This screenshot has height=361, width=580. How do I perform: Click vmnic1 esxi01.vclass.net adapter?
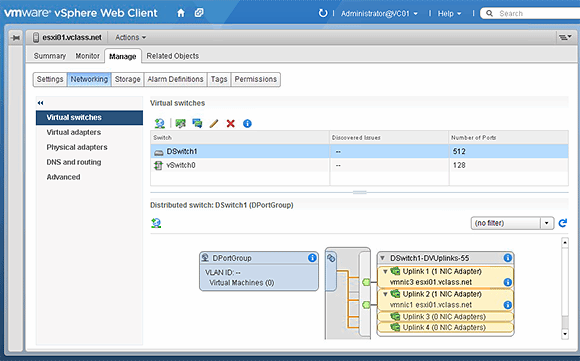point(431,305)
